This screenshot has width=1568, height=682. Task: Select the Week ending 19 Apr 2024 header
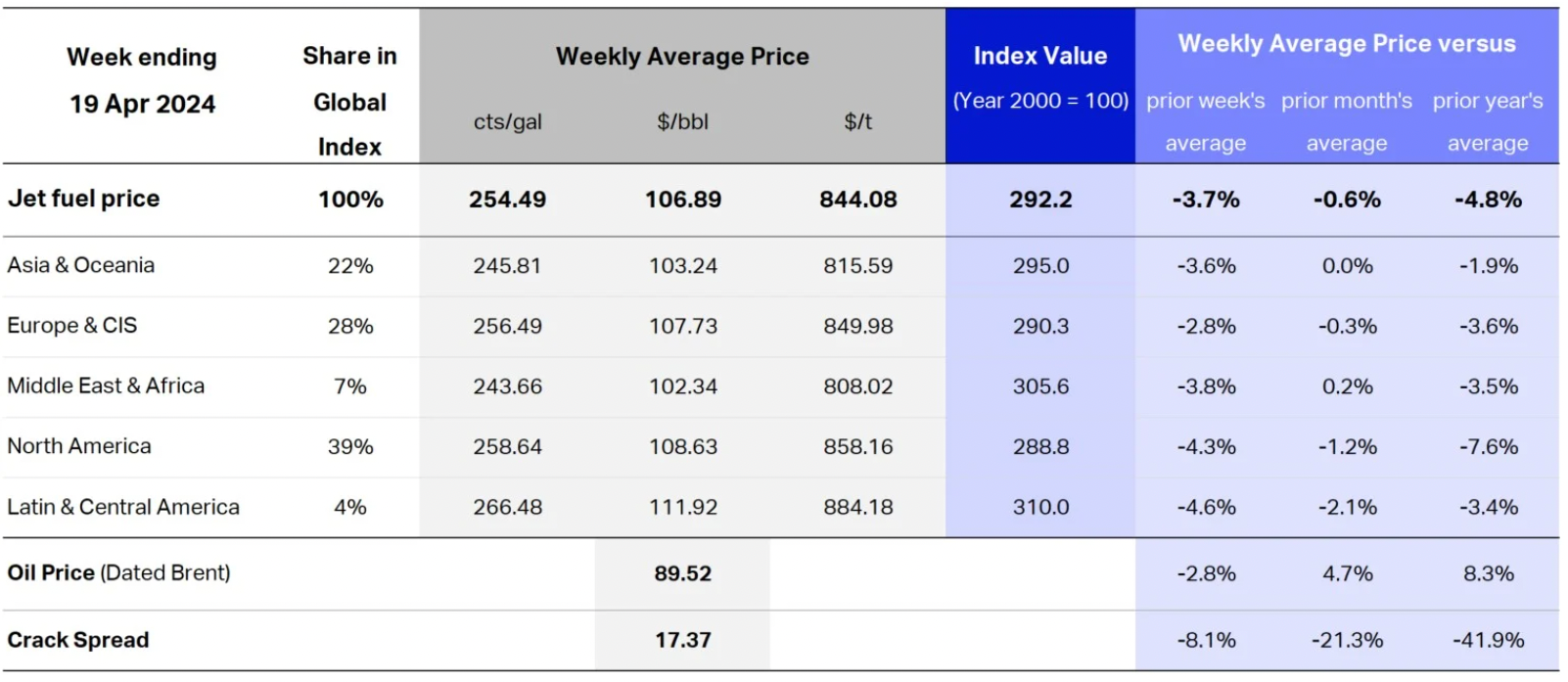pyautogui.click(x=142, y=80)
